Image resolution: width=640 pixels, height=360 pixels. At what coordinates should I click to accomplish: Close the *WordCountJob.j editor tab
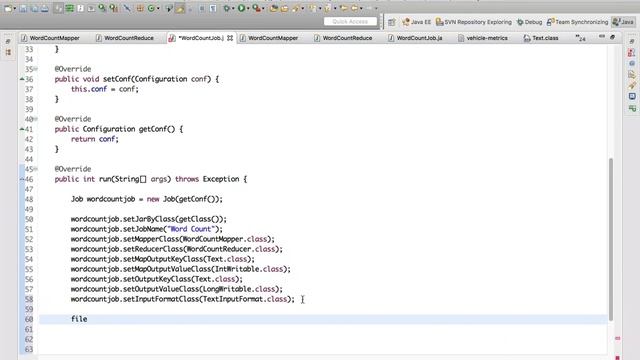[230, 38]
